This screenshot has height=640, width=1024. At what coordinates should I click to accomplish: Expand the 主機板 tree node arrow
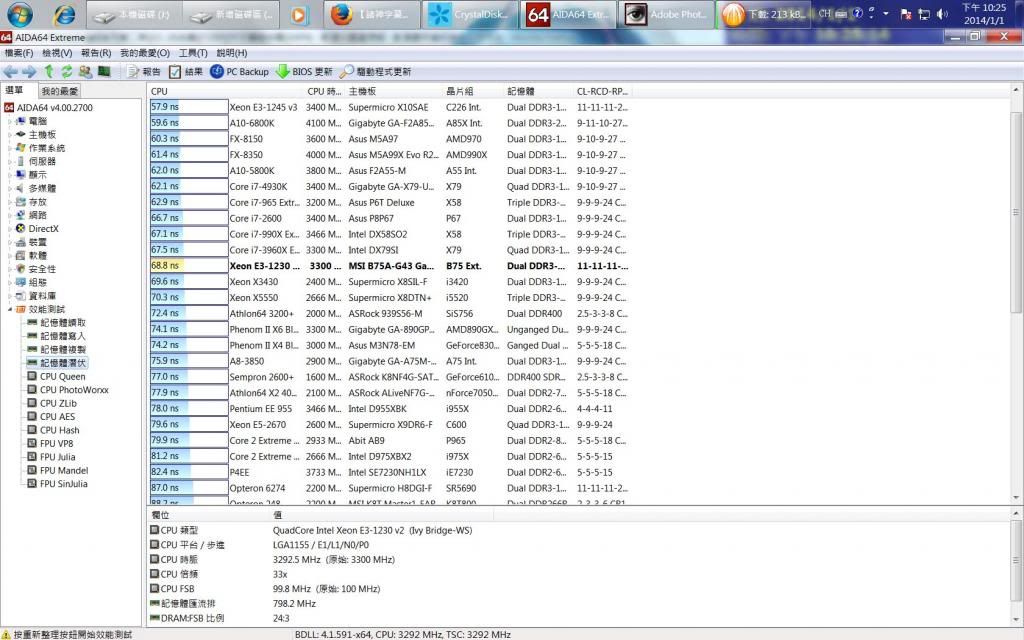point(10,135)
